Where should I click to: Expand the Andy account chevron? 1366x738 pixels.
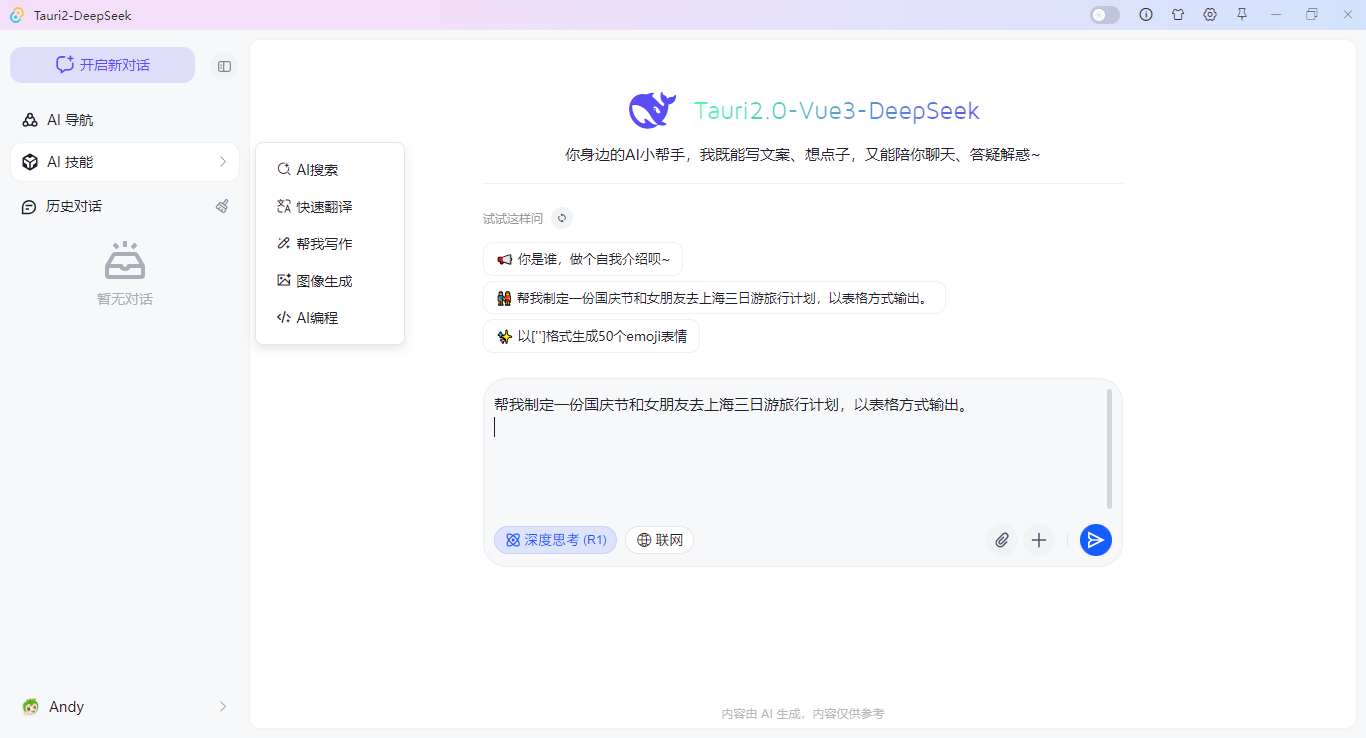[222, 706]
